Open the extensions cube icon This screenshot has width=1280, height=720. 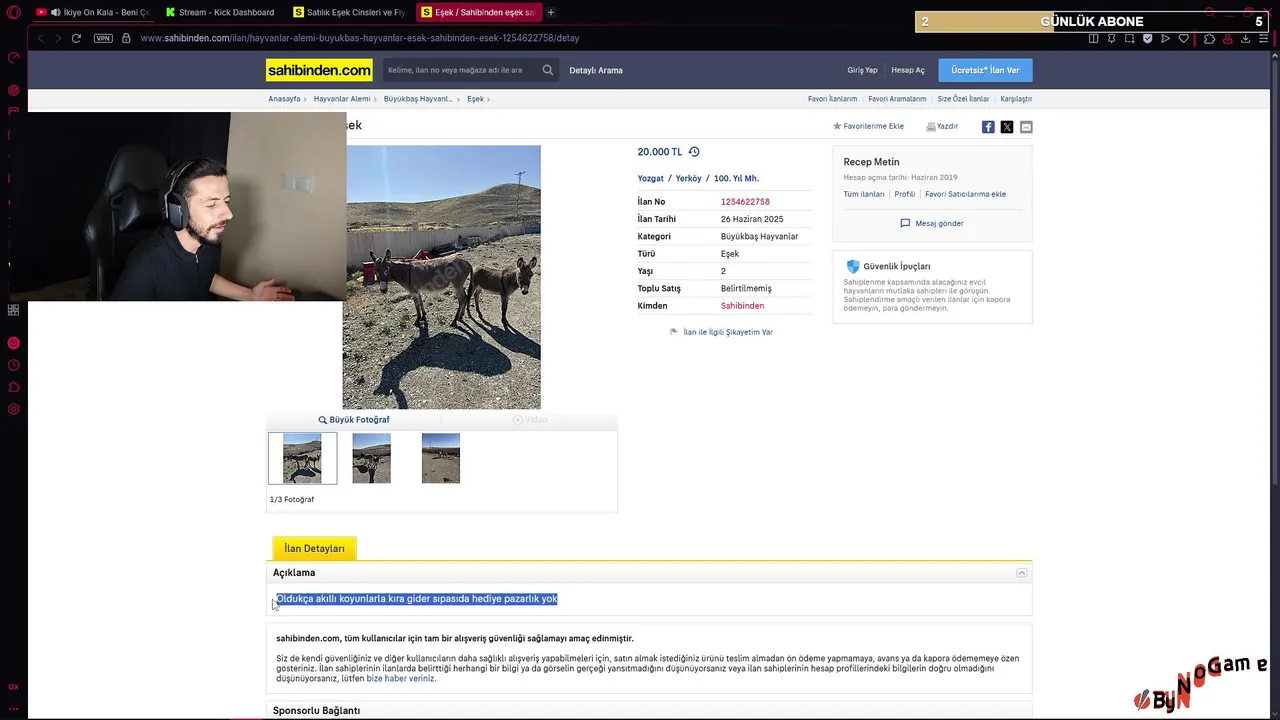pyautogui.click(x=1209, y=38)
